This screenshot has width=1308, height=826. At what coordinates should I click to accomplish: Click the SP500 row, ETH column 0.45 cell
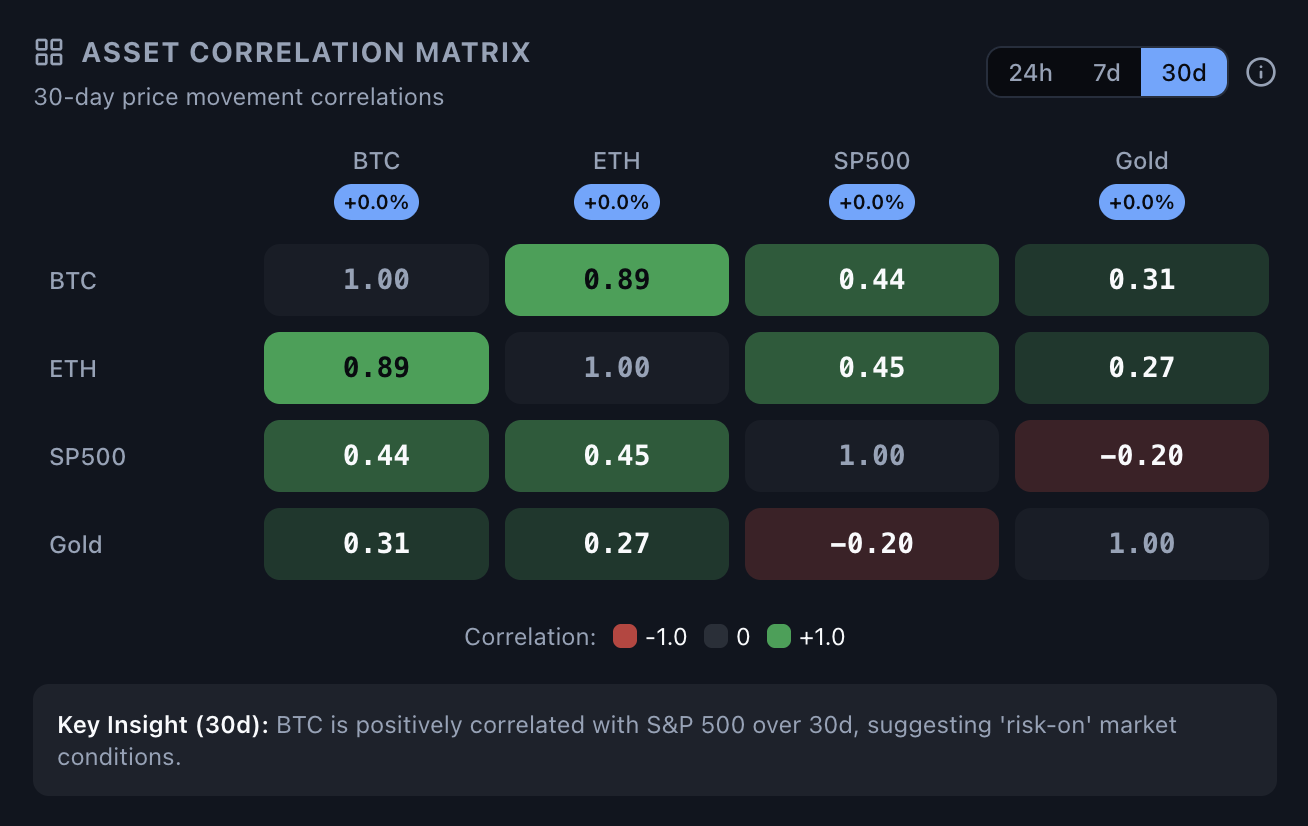pos(616,456)
